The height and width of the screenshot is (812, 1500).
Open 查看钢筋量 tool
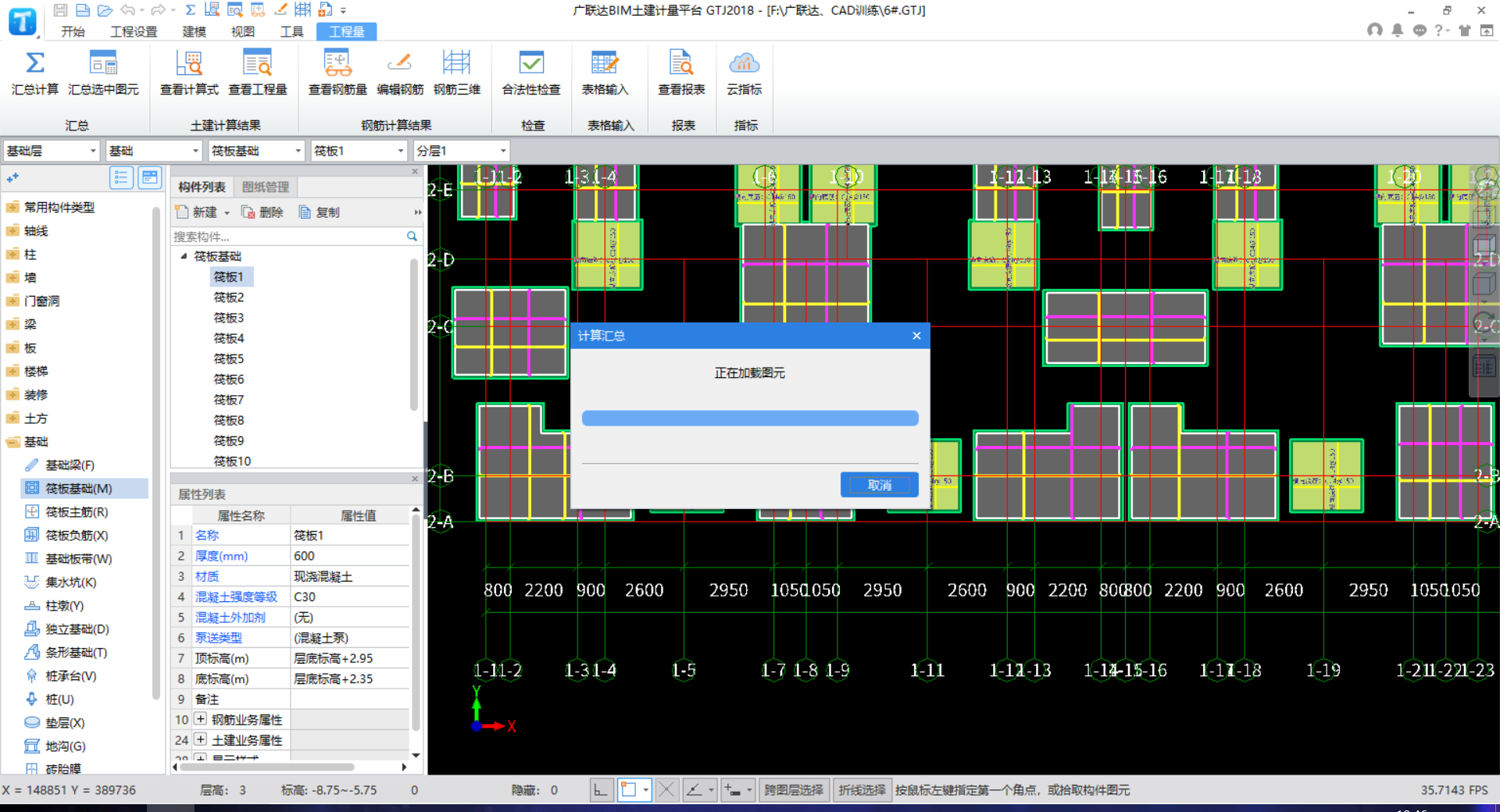point(337,73)
